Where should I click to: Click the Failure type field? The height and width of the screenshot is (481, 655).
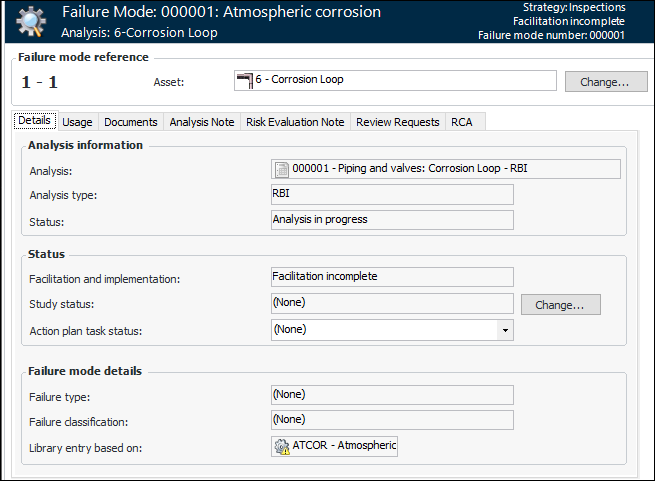point(392,395)
